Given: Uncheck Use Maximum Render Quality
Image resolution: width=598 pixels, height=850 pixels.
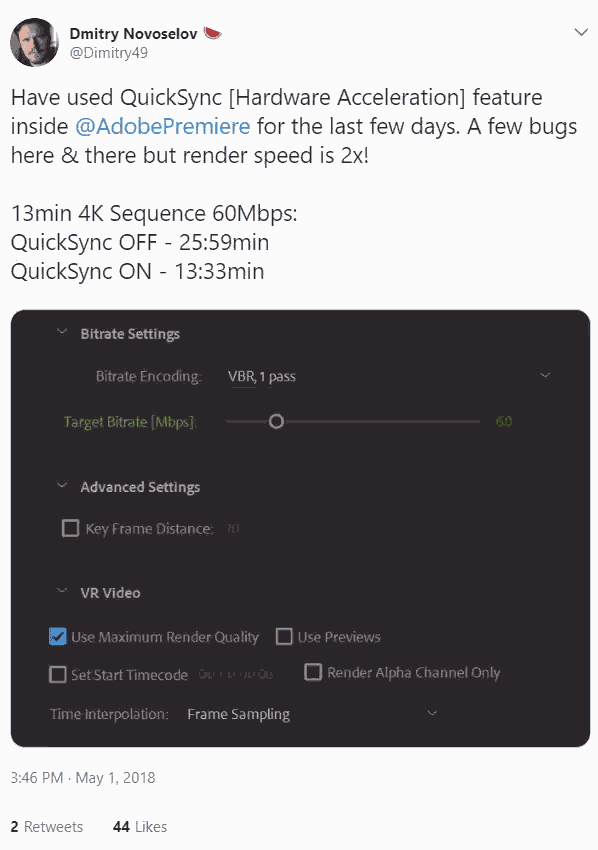Looking at the screenshot, I should point(57,636).
